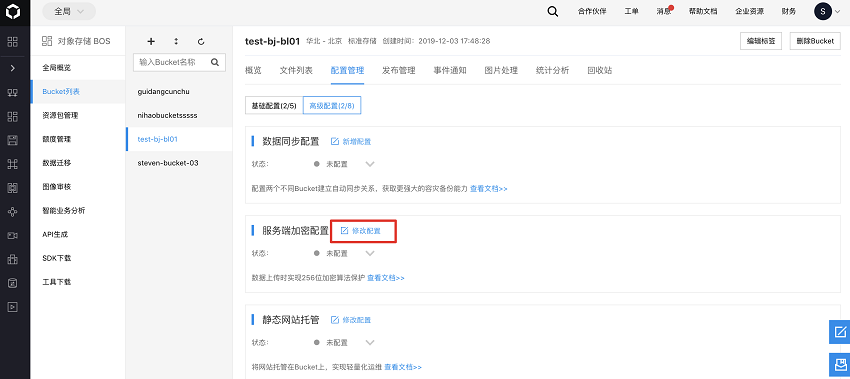Screen dimensions: 850x379
Task: Open 财务 in top navigation
Action: pos(789,11)
